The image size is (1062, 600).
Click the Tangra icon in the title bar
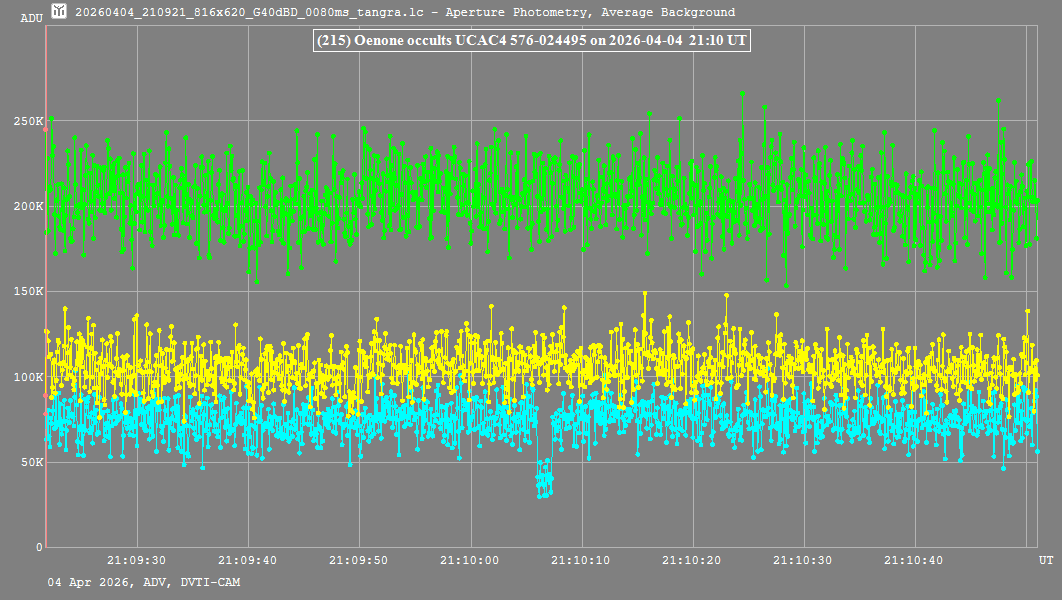[x=59, y=12]
